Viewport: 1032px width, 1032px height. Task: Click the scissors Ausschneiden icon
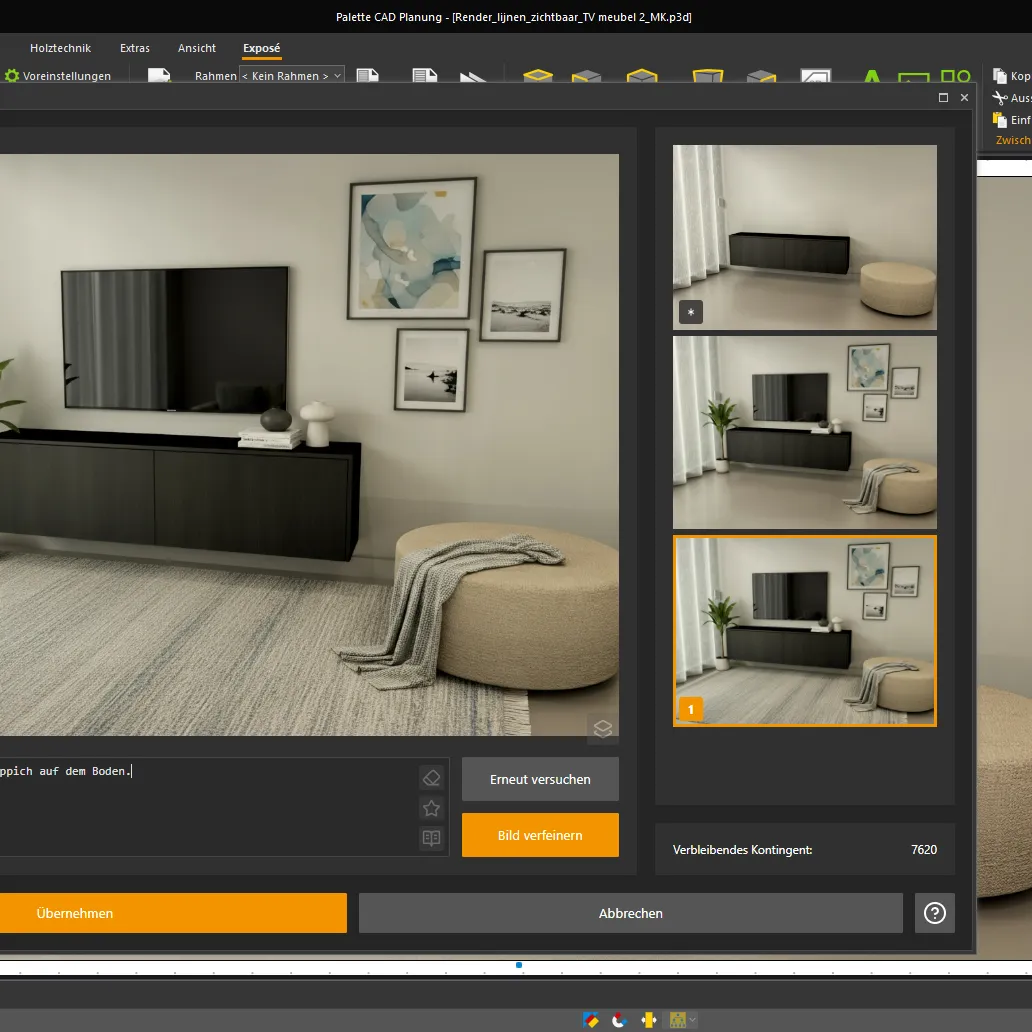999,98
